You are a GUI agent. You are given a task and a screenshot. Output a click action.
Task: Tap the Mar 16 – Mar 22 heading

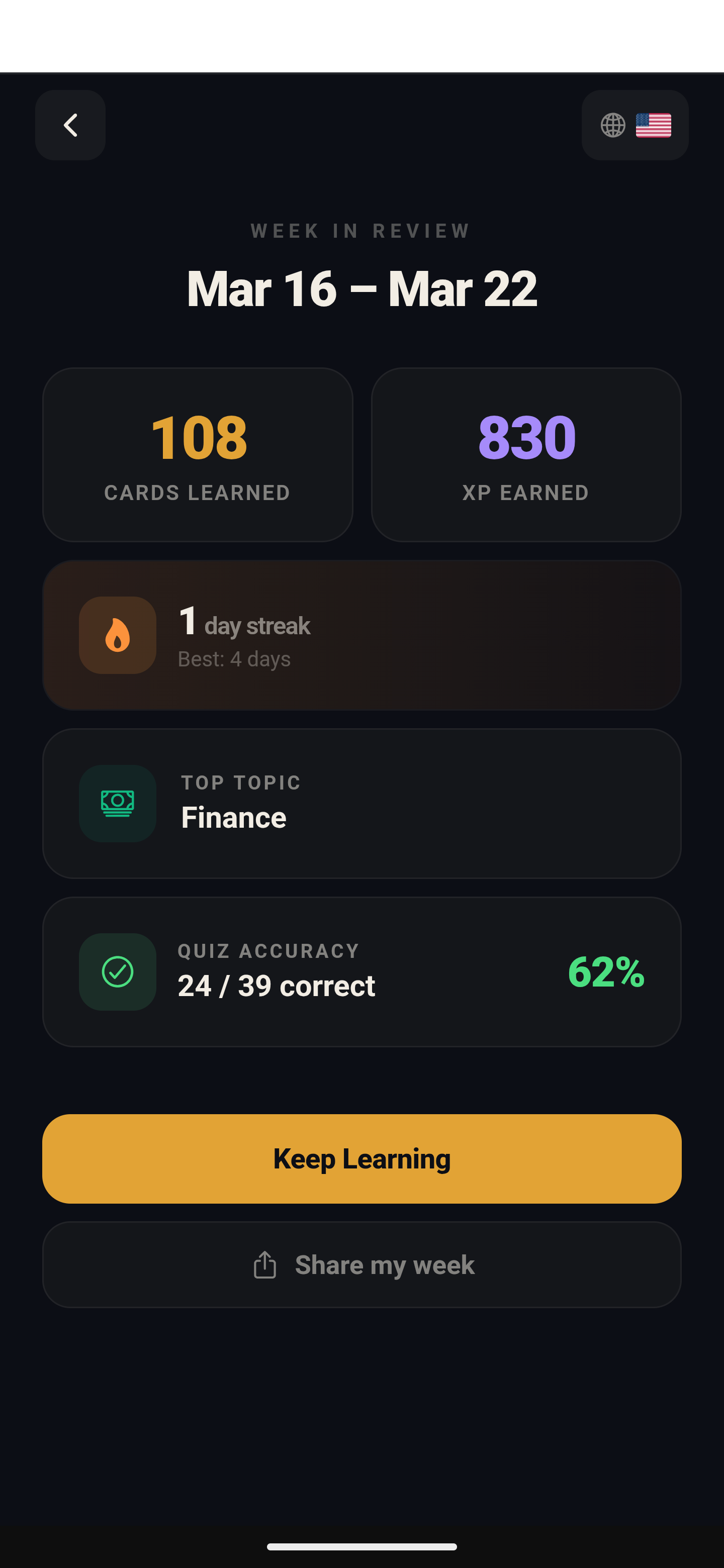361,287
